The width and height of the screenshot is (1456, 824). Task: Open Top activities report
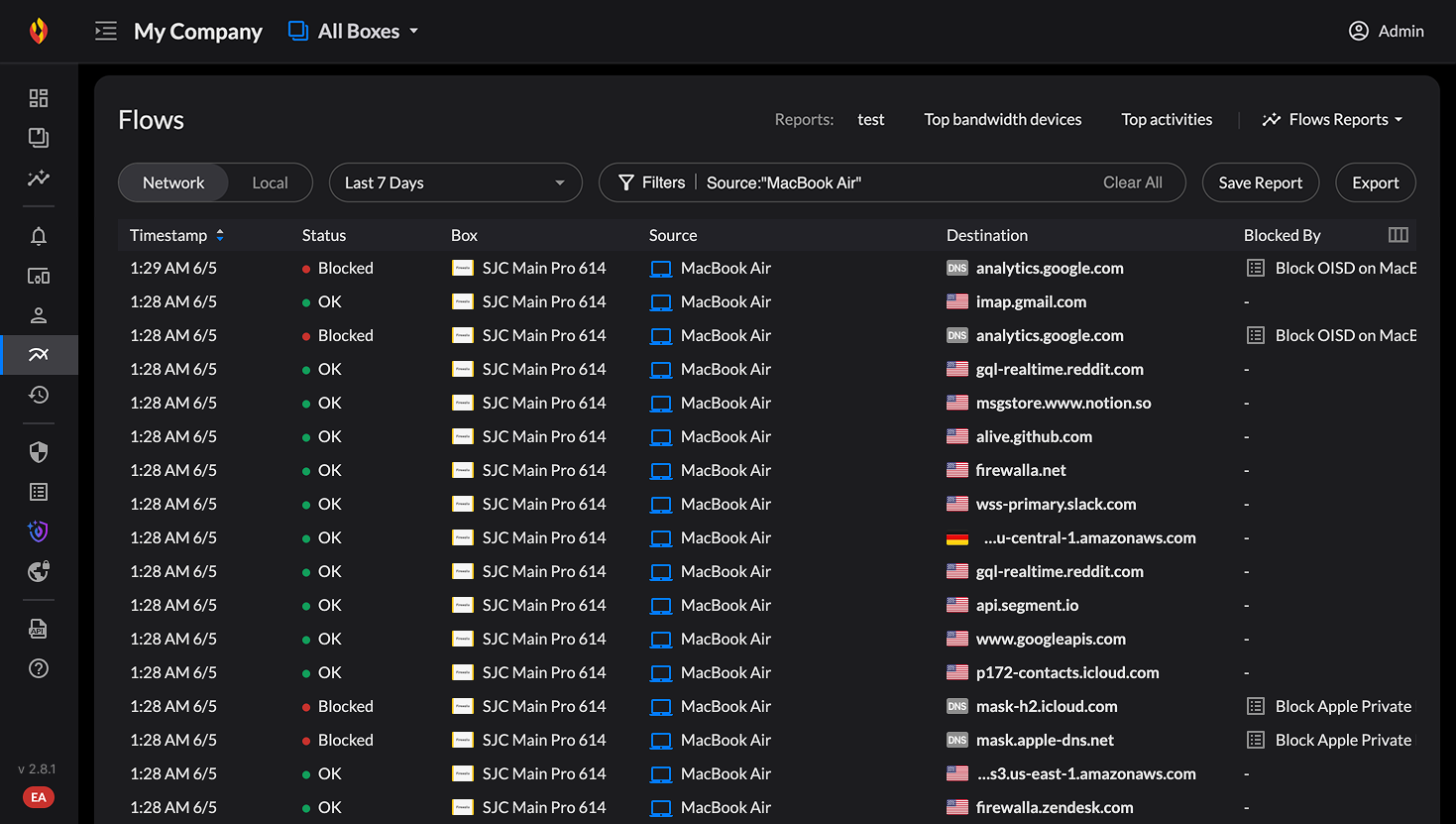[x=1167, y=119]
